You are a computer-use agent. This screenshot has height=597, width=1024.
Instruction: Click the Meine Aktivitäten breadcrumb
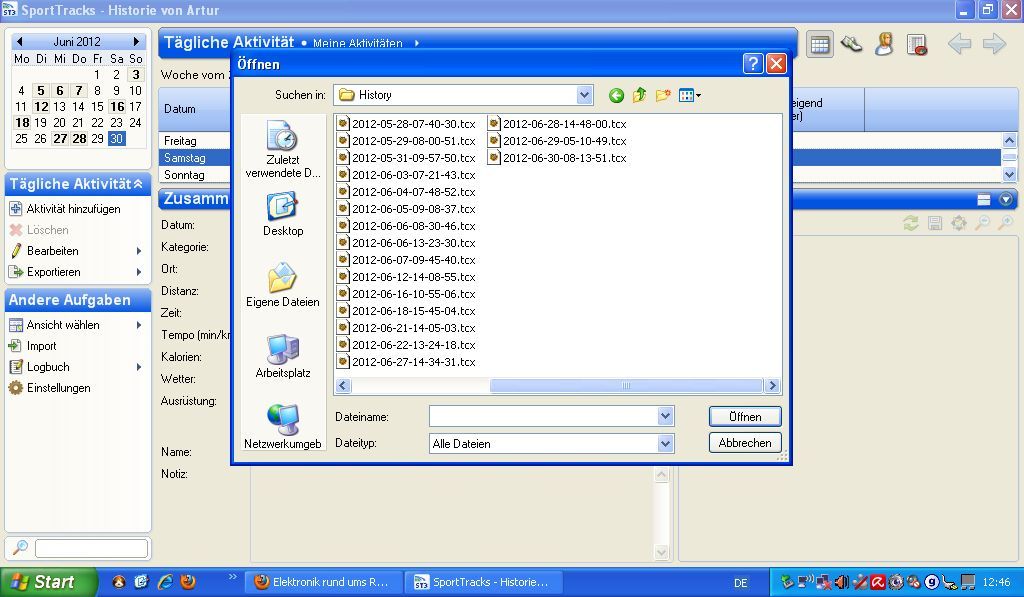click(x=357, y=43)
